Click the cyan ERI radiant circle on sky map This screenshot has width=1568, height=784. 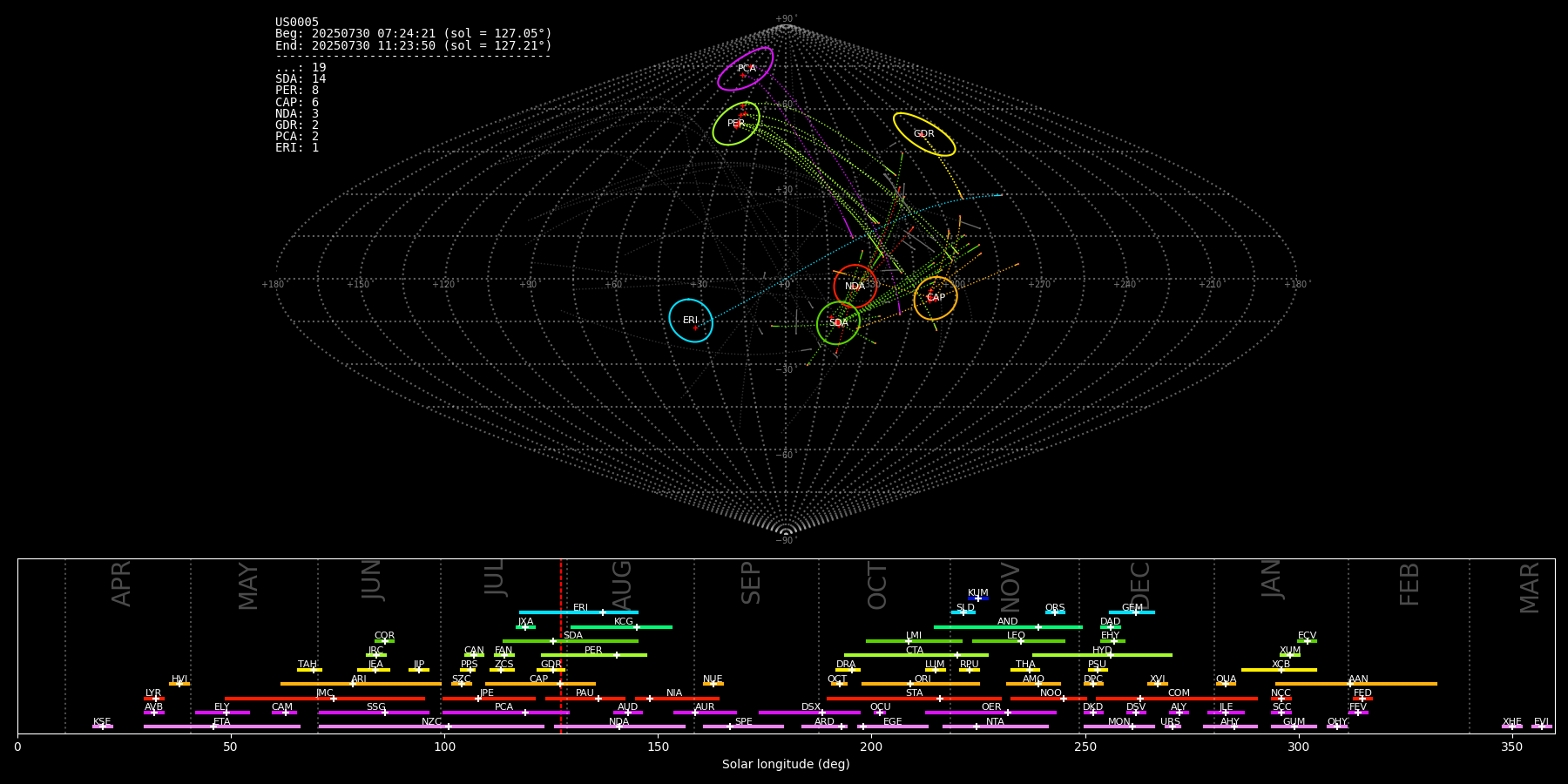point(691,321)
